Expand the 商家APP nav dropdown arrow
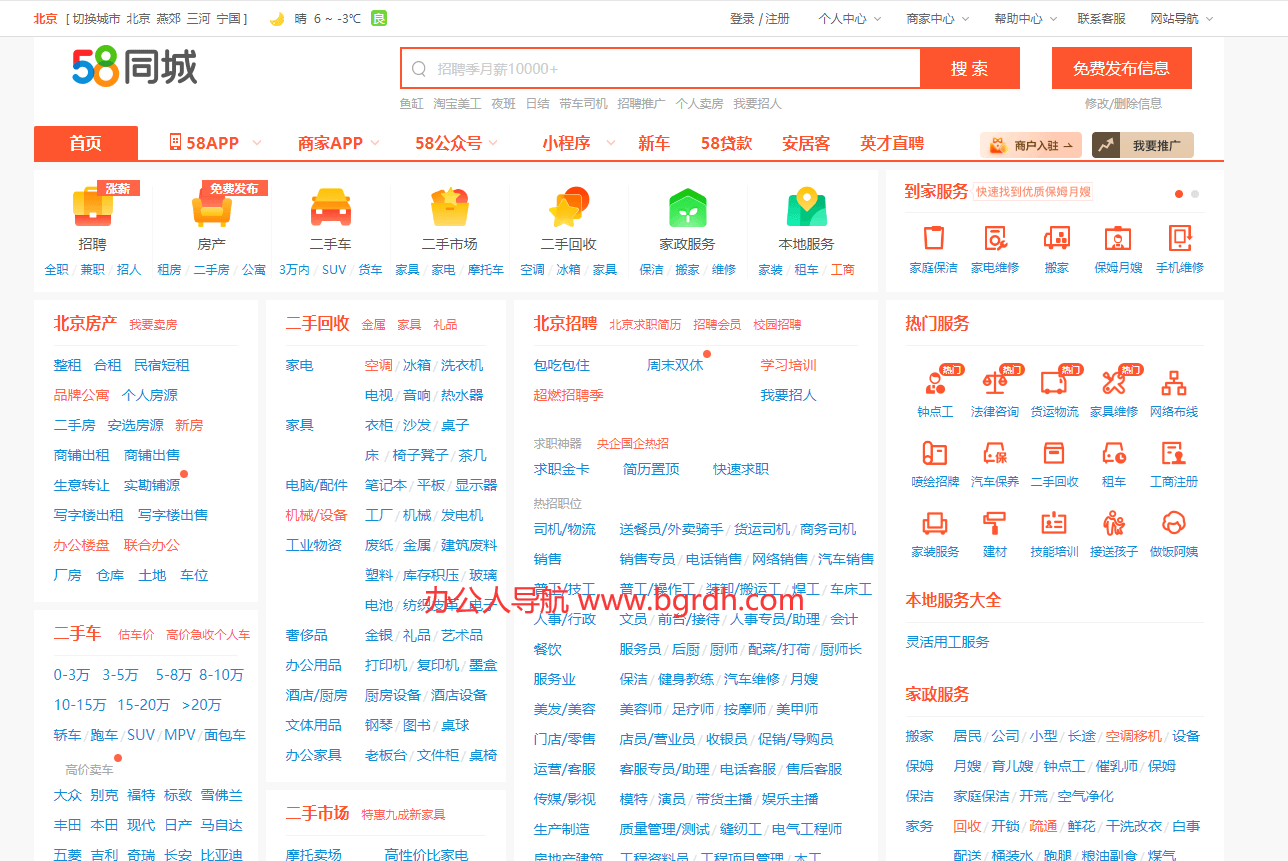Image resolution: width=1288 pixels, height=861 pixels. point(373,143)
